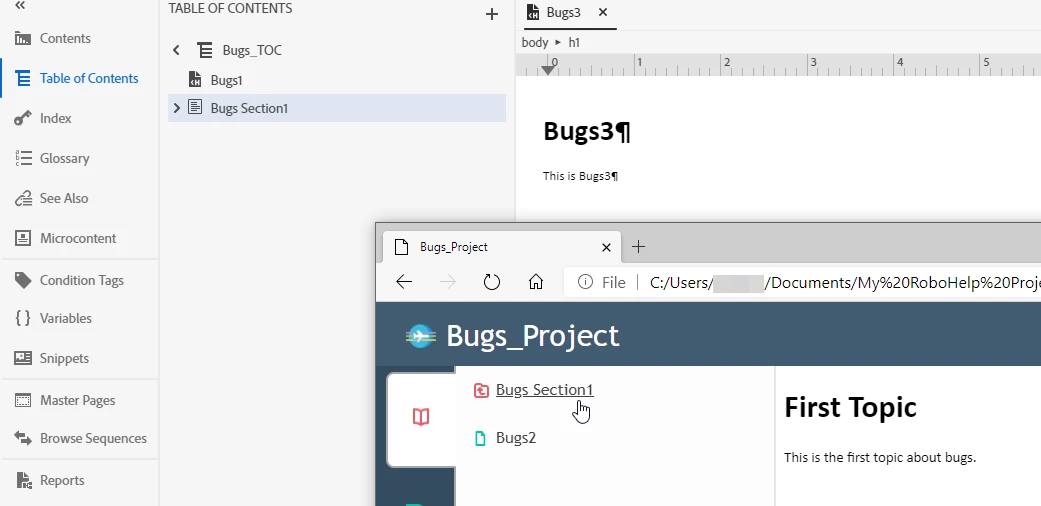Click the red Bugs Section1 folder icon
Image resolution: width=1041 pixels, height=506 pixels.
(481, 390)
